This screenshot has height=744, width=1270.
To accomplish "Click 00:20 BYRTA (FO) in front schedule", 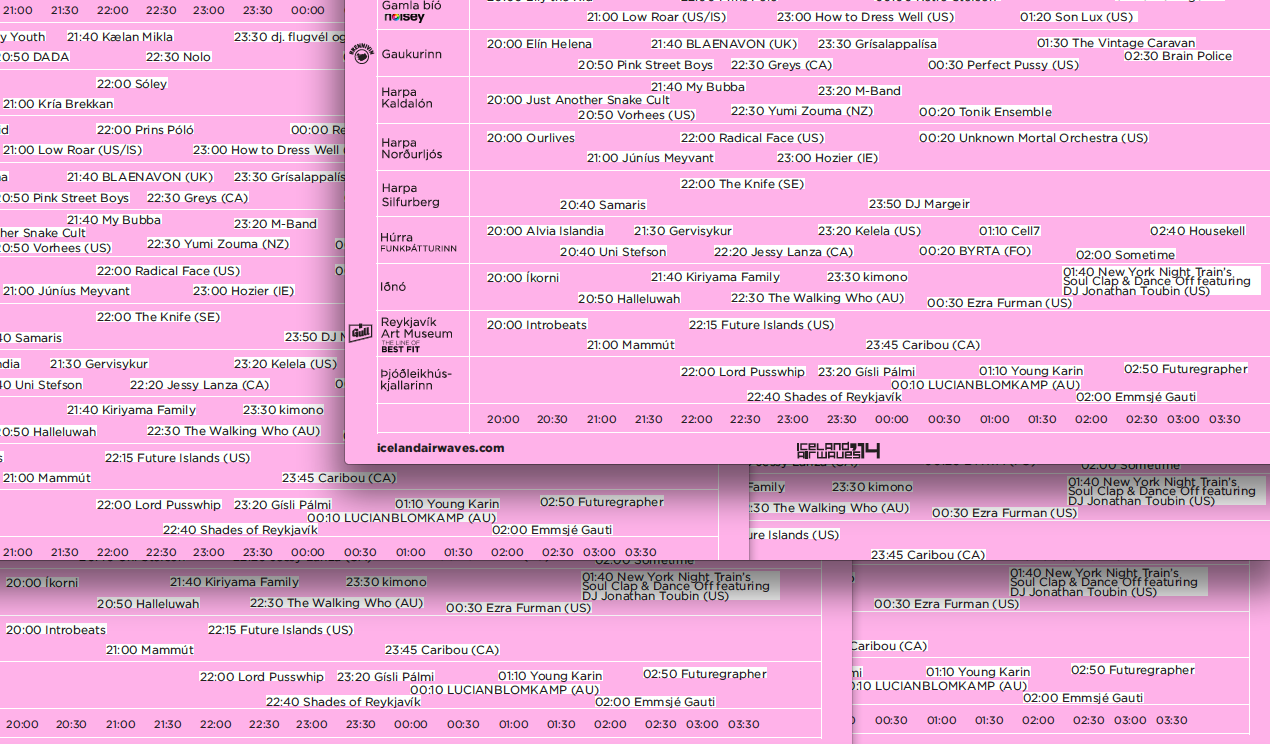I will click(x=975, y=252).
